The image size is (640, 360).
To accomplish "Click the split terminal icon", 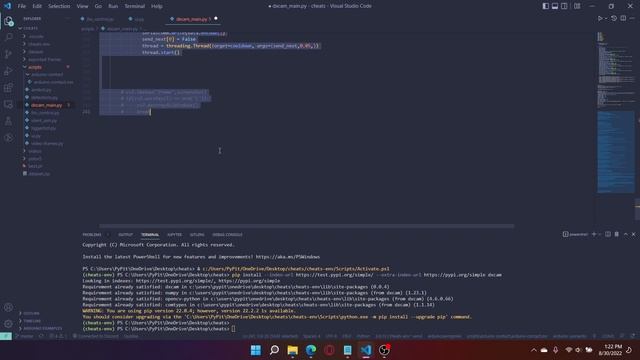I will click(x=608, y=234).
